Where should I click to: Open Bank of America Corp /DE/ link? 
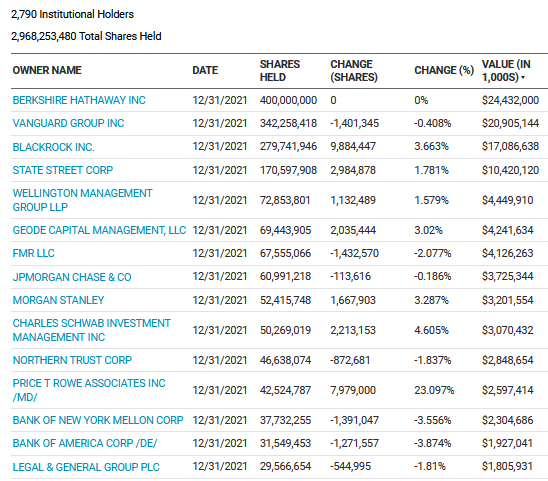pos(85,443)
